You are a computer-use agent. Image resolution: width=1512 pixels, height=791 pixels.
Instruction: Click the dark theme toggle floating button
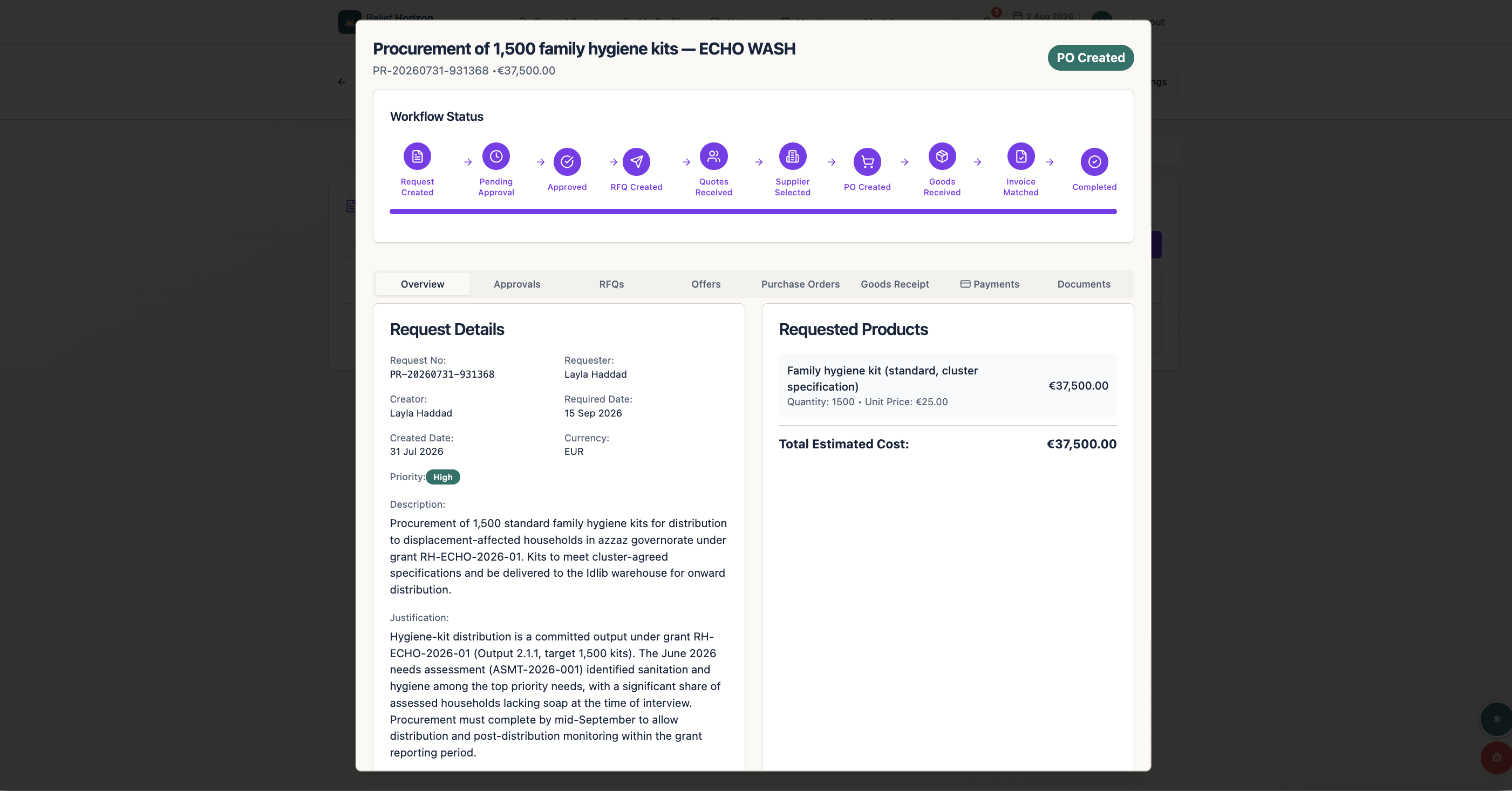1496,719
